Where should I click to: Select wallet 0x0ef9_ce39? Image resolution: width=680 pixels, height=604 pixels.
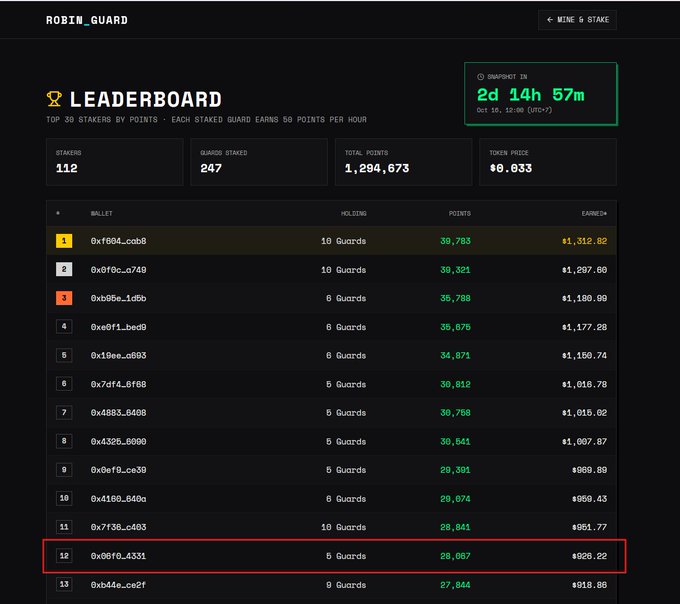point(118,470)
